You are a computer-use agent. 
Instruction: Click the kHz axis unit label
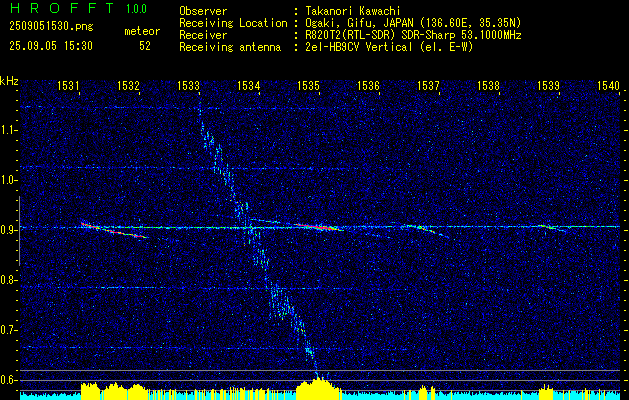tap(9, 81)
